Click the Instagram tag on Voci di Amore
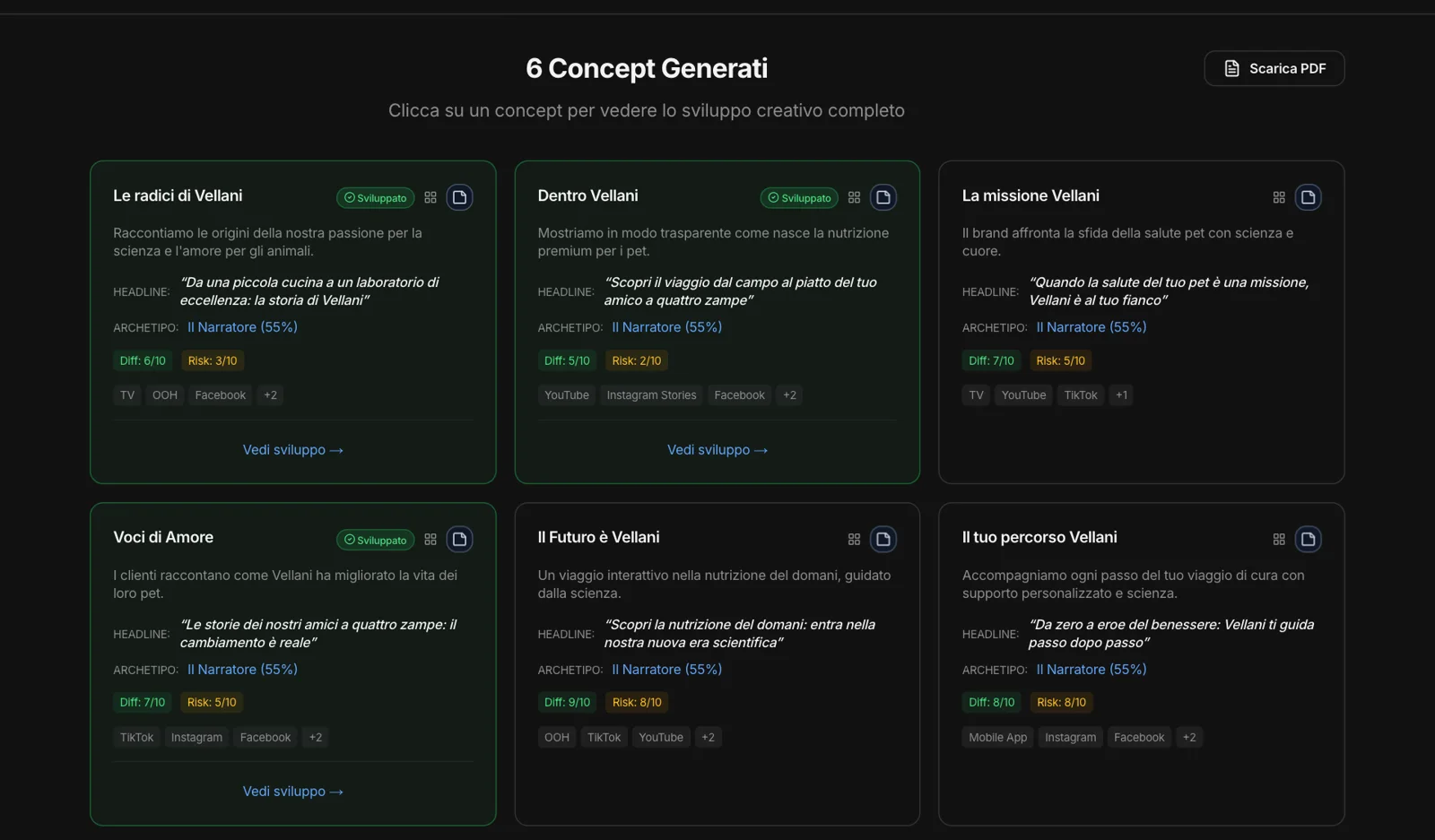 [x=196, y=738]
